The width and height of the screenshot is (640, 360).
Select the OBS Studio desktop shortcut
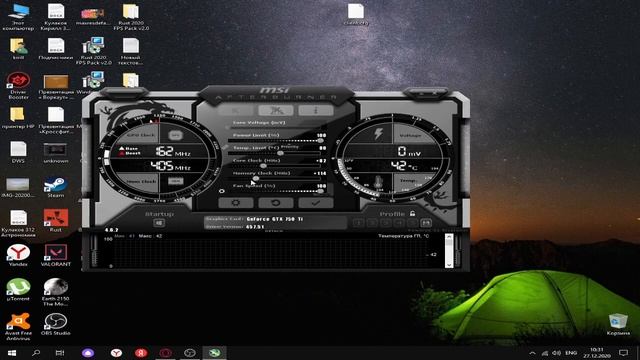pyautogui.click(x=56, y=324)
